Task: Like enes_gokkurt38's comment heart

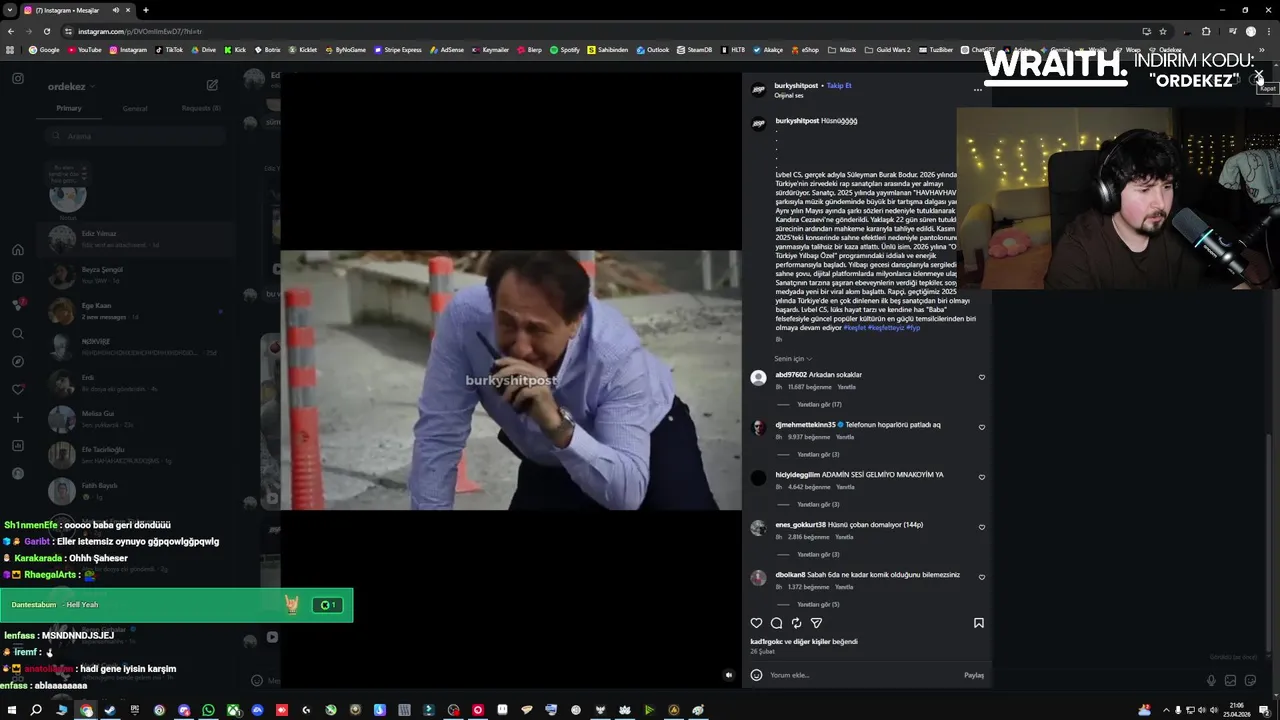Action: pyautogui.click(x=982, y=527)
